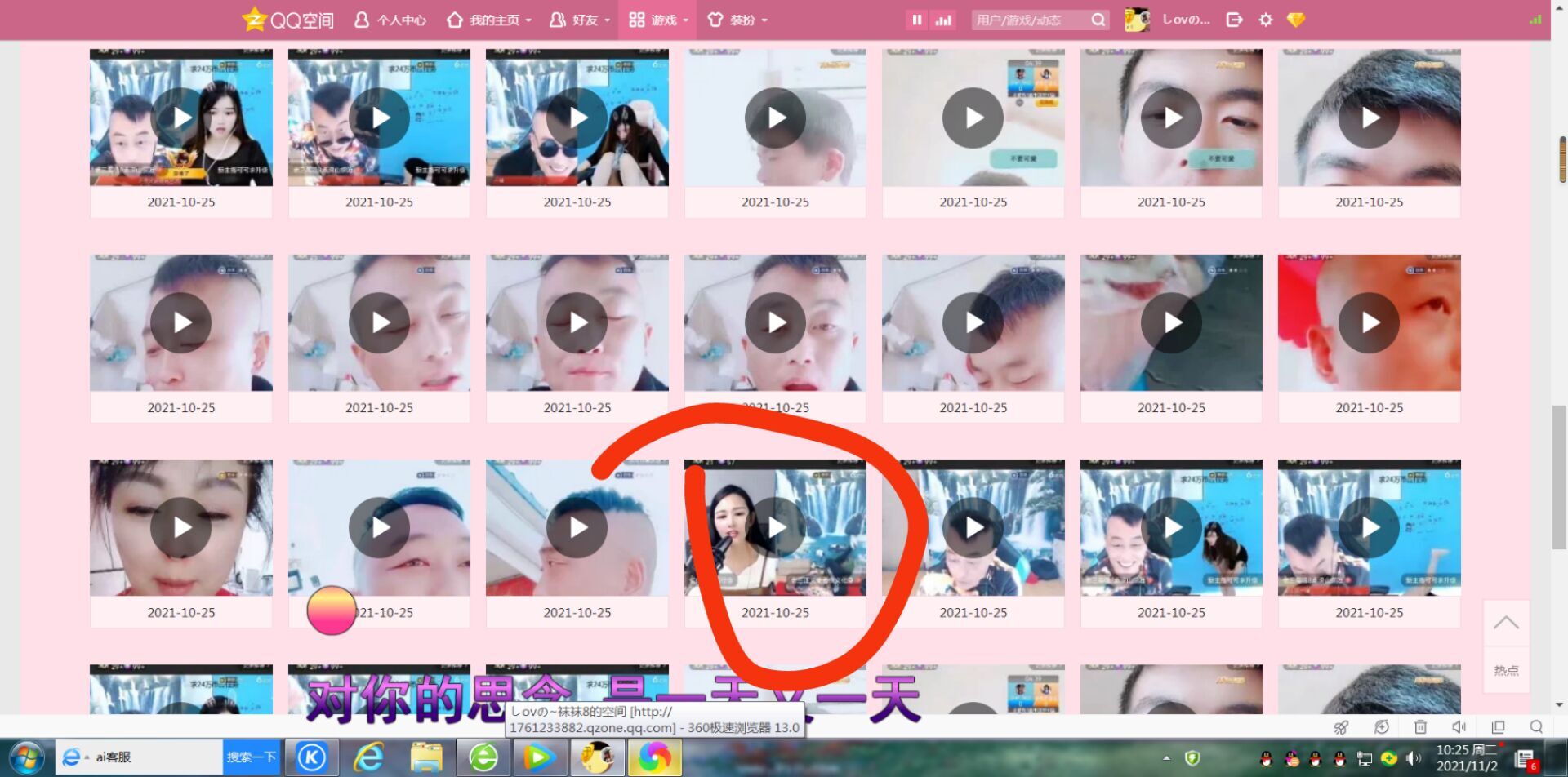Expand the 好友 dropdown arrow
This screenshot has width=1568, height=777.
click(x=608, y=20)
